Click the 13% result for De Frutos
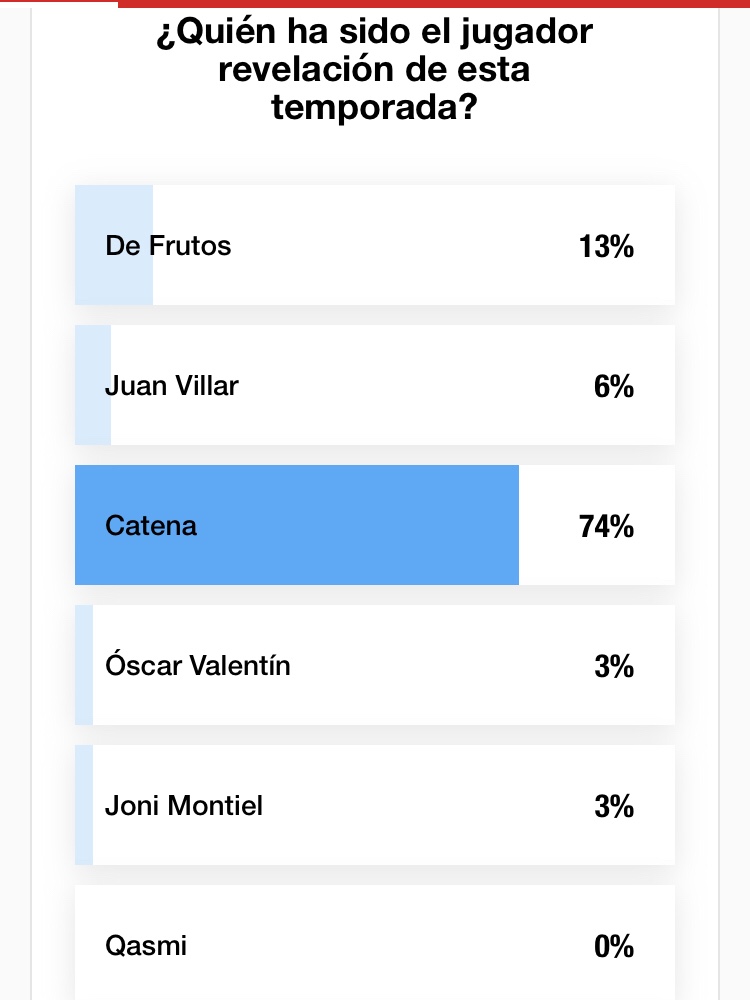This screenshot has width=750, height=1000. [x=606, y=246]
